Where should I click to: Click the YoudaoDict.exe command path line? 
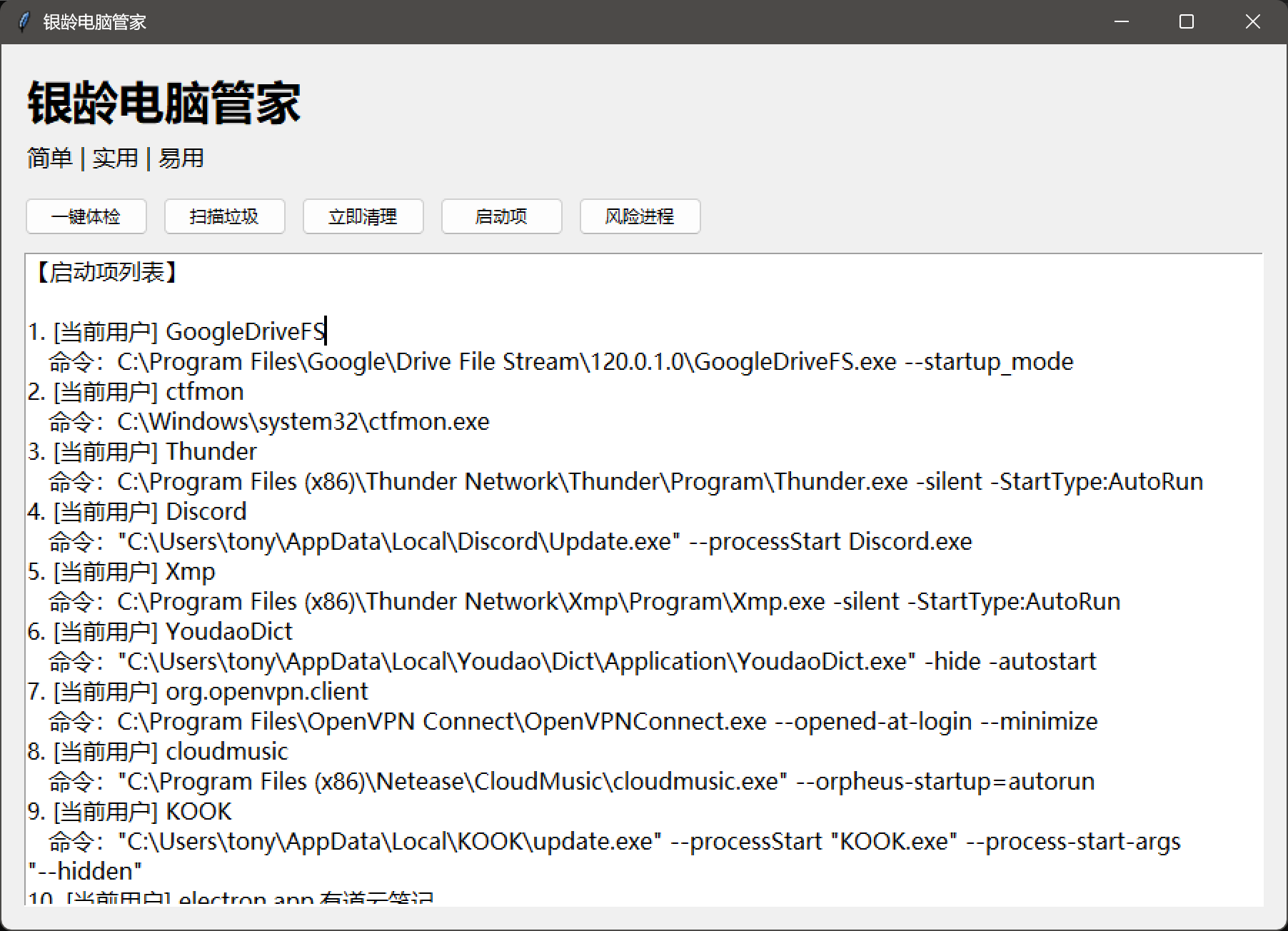[573, 662]
